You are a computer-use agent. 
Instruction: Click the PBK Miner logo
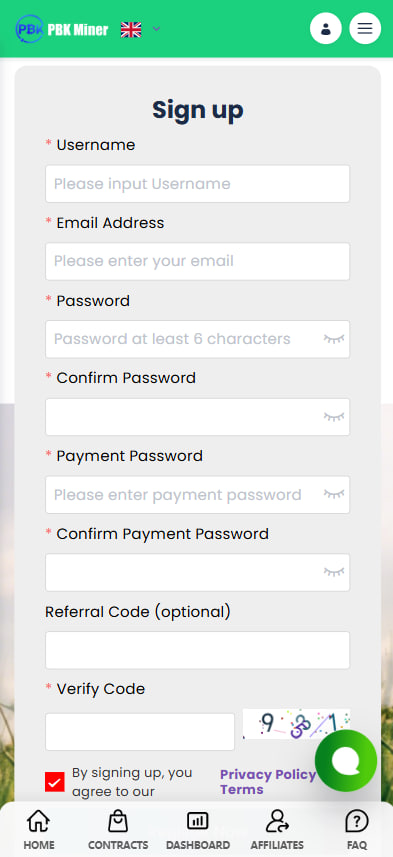(x=62, y=29)
